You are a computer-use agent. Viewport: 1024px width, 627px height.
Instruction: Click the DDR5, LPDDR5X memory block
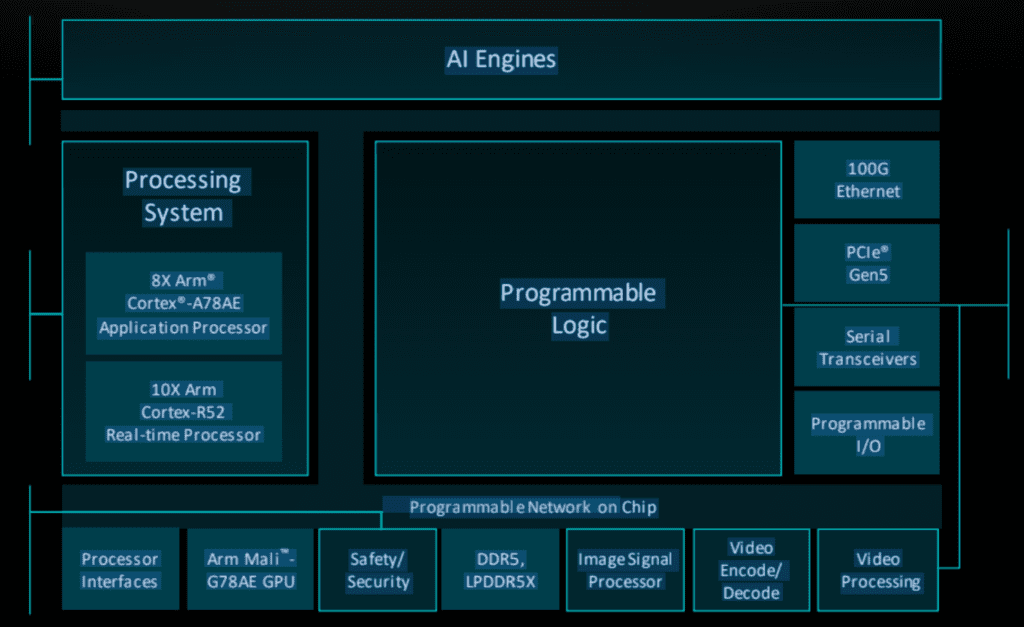[501, 570]
